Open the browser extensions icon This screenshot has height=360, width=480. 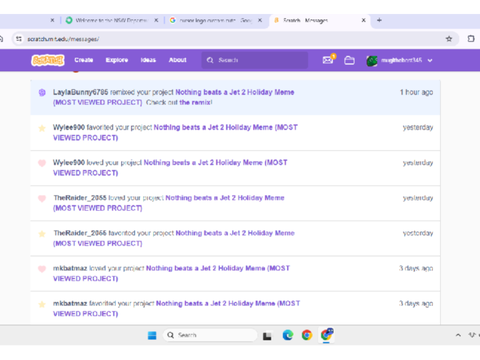click(x=471, y=39)
